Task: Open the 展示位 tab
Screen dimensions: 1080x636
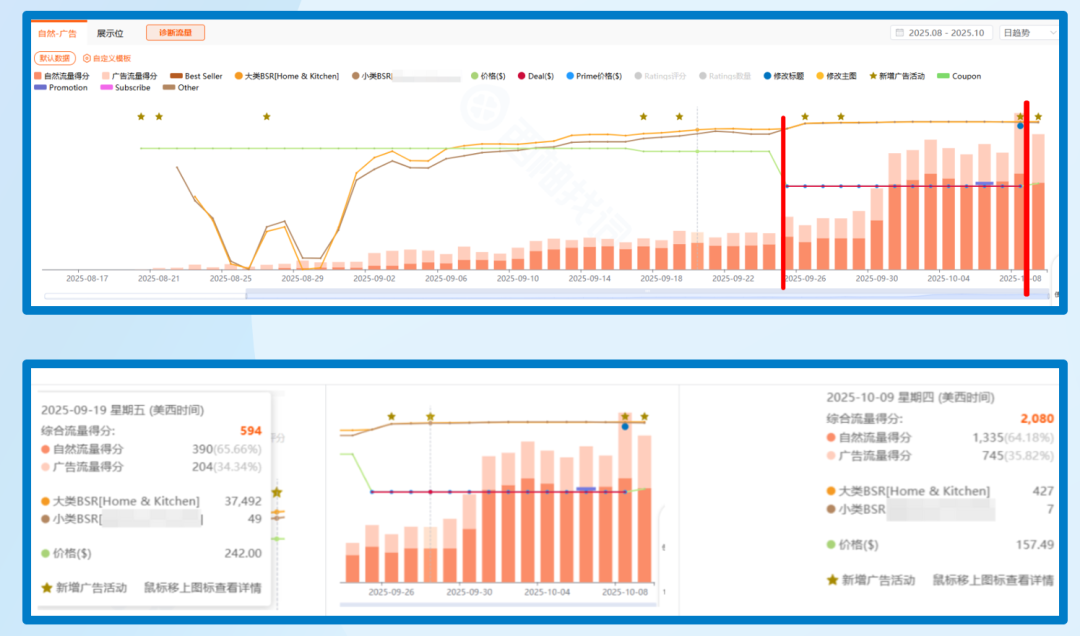Action: [x=110, y=33]
